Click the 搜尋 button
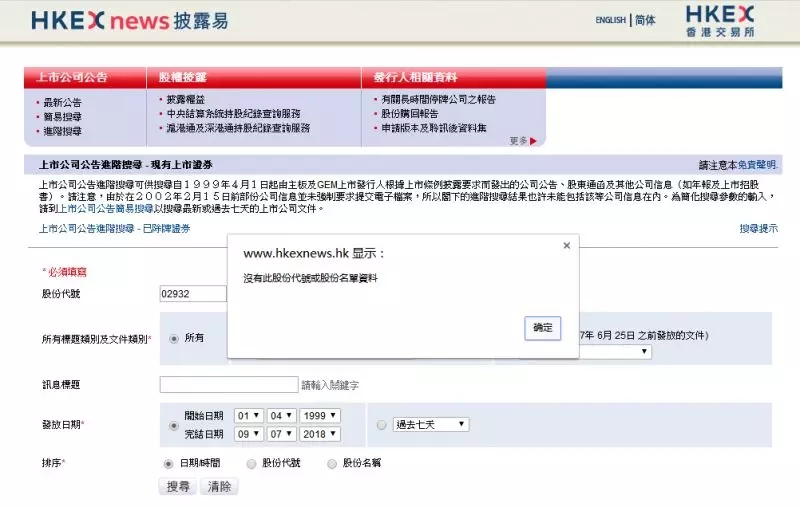This screenshot has width=800, height=507. click(178, 487)
